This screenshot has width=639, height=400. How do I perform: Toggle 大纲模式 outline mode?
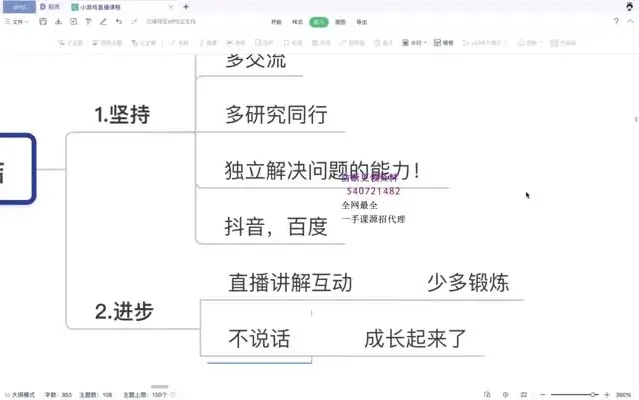click(19, 394)
